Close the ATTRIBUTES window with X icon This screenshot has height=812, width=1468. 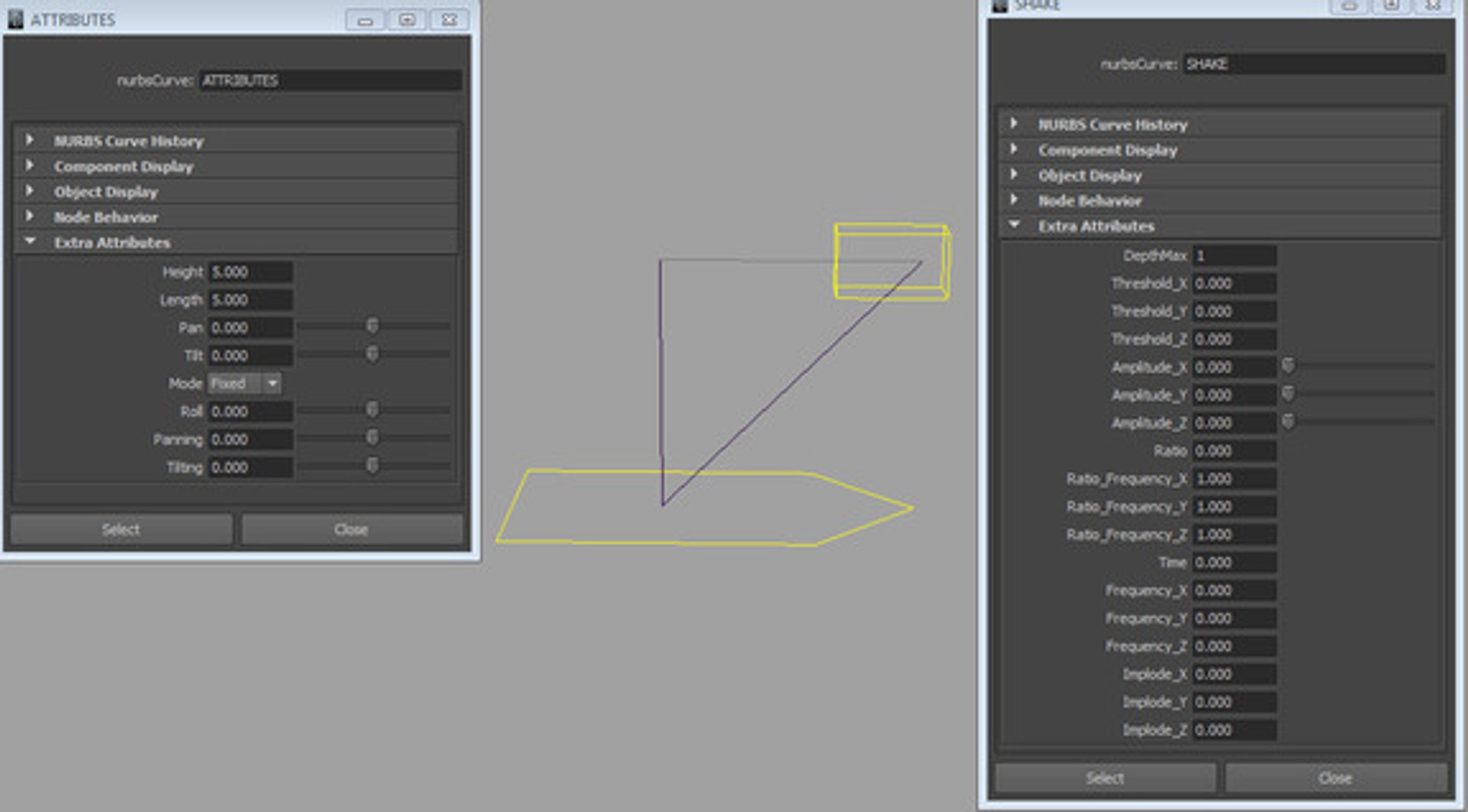point(450,20)
